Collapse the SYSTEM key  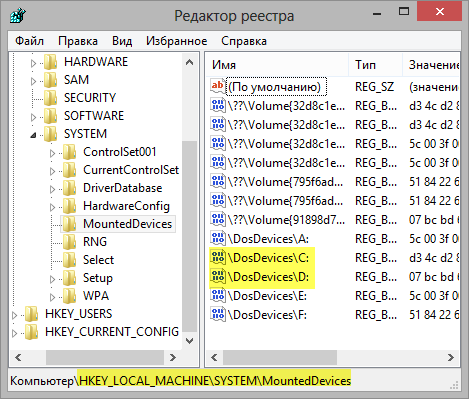click(x=33, y=135)
